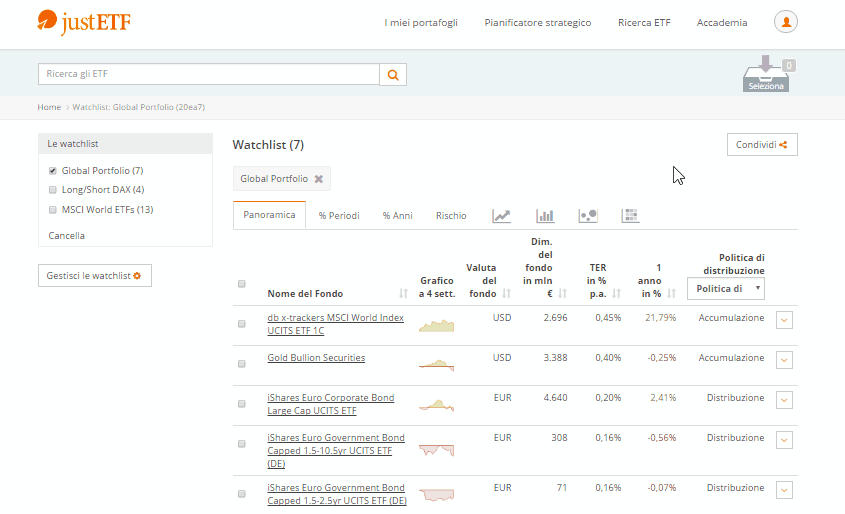Open the Politica di distribuzione dropdown
The height and width of the screenshot is (514, 845).
[x=726, y=289]
